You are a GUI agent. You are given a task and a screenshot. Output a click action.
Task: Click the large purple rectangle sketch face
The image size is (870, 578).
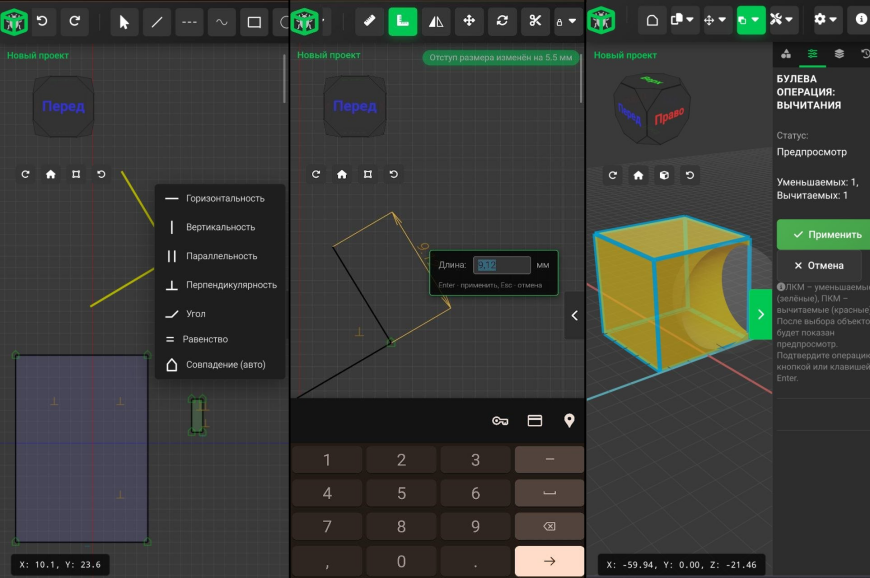click(x=82, y=448)
